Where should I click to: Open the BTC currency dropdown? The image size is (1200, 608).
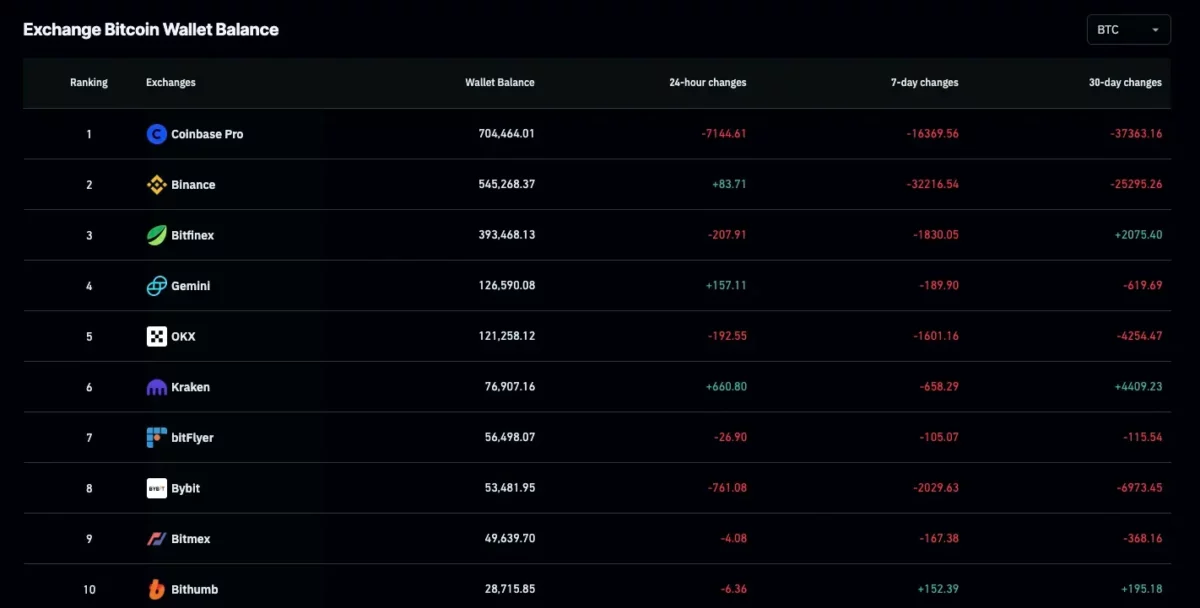point(1128,30)
